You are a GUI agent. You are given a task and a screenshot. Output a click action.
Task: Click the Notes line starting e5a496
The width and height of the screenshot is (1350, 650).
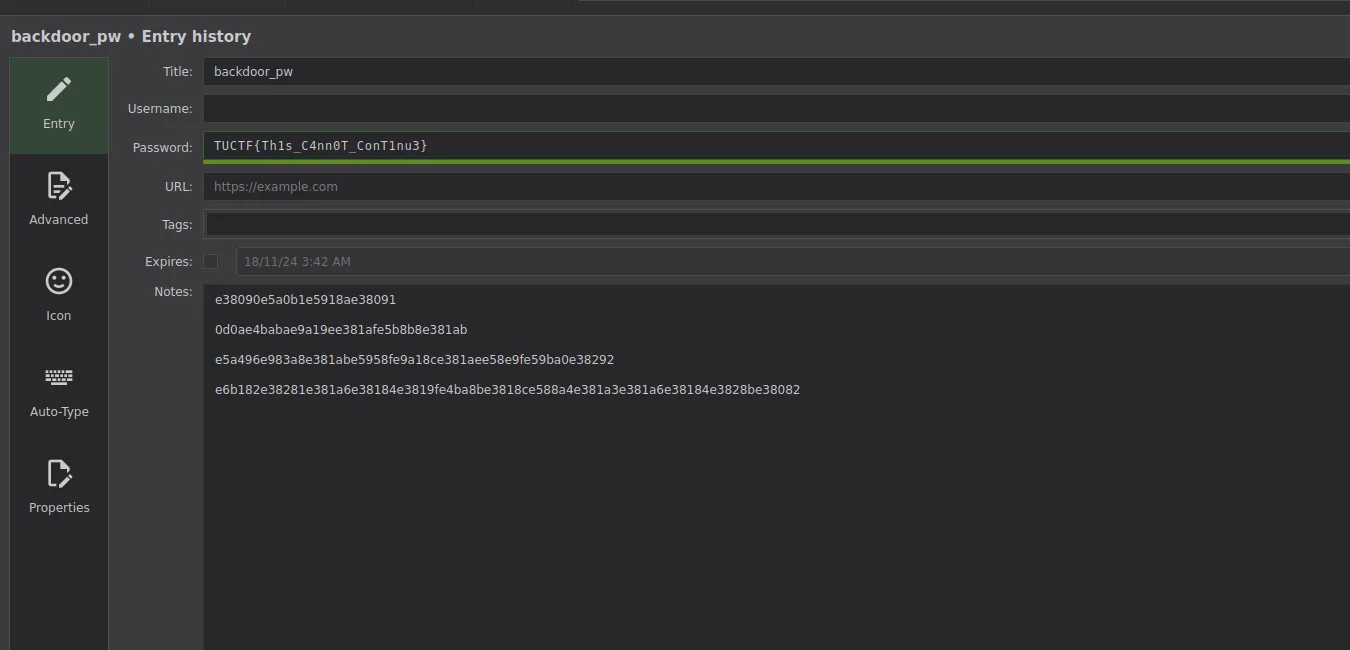coord(414,360)
